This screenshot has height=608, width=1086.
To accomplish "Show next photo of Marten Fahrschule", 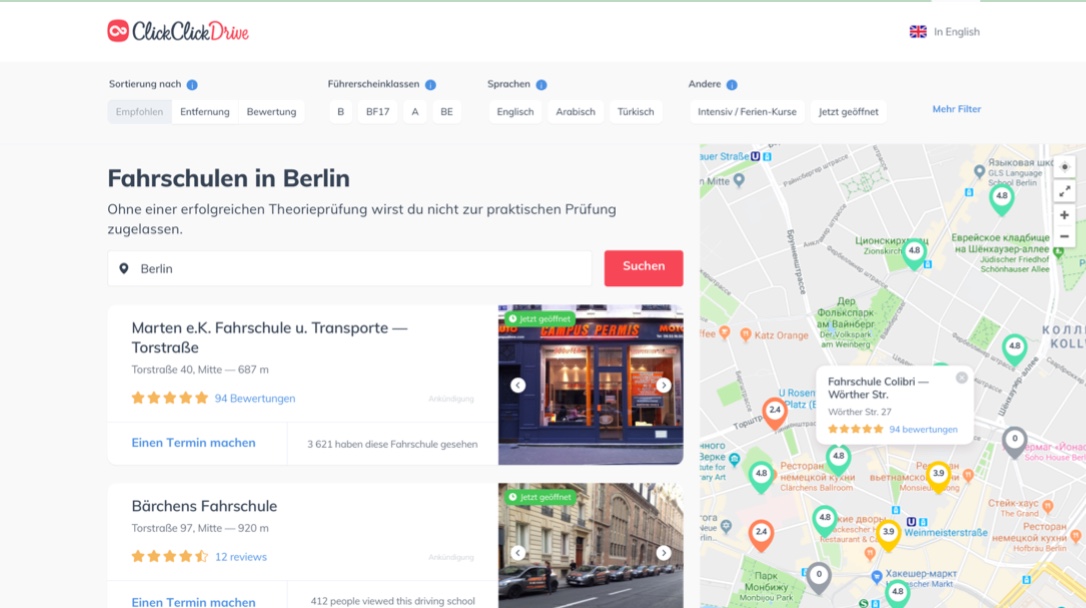I will tap(664, 385).
